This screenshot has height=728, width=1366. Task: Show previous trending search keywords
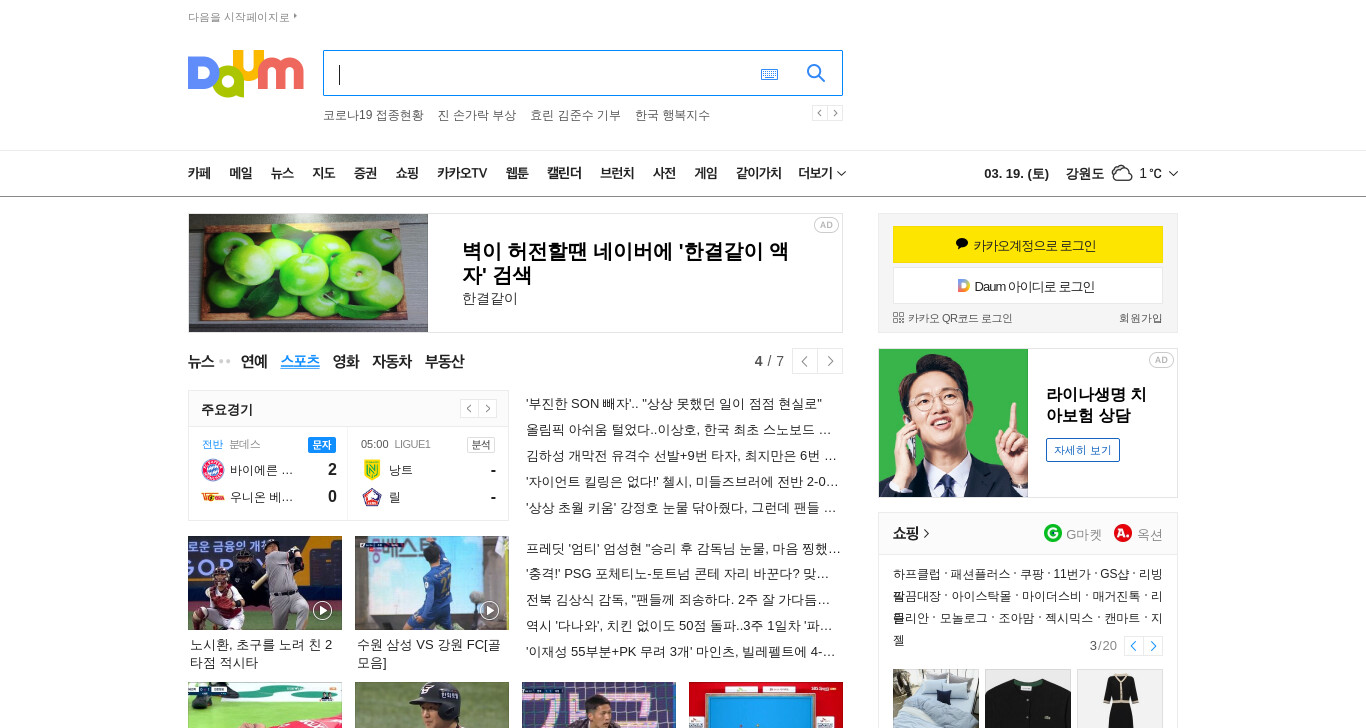(819, 113)
